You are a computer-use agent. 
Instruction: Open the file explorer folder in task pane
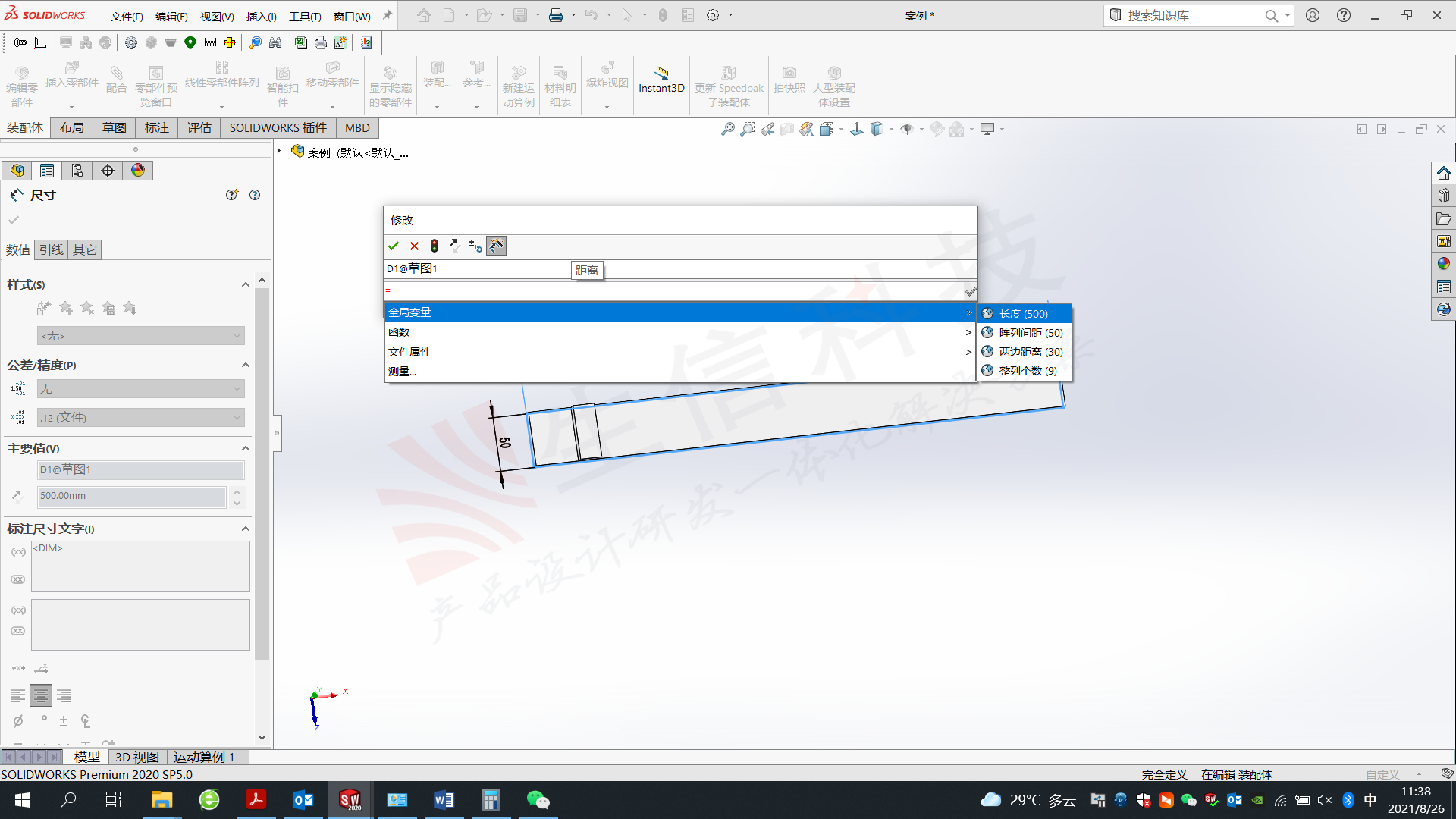click(1443, 218)
